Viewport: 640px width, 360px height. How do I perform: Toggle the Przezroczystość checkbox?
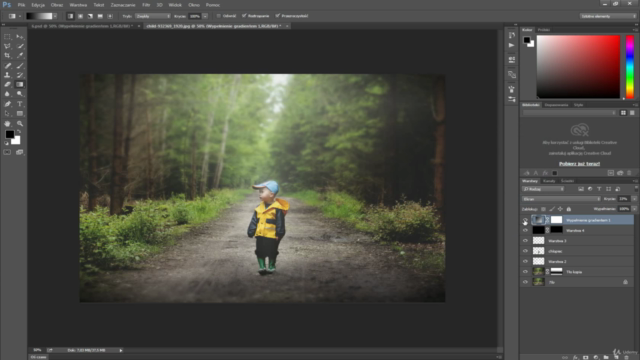click(x=278, y=16)
